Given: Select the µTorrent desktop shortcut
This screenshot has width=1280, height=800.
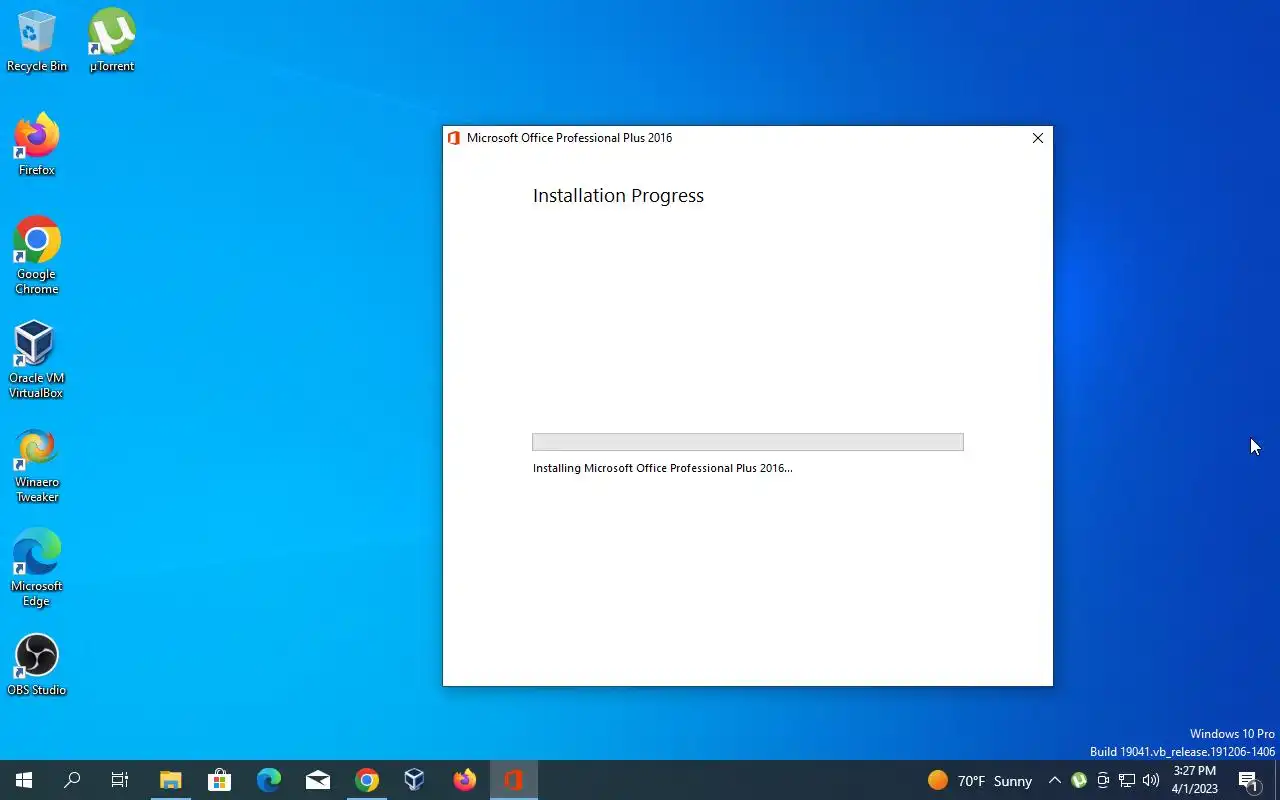Looking at the screenshot, I should pos(112,41).
